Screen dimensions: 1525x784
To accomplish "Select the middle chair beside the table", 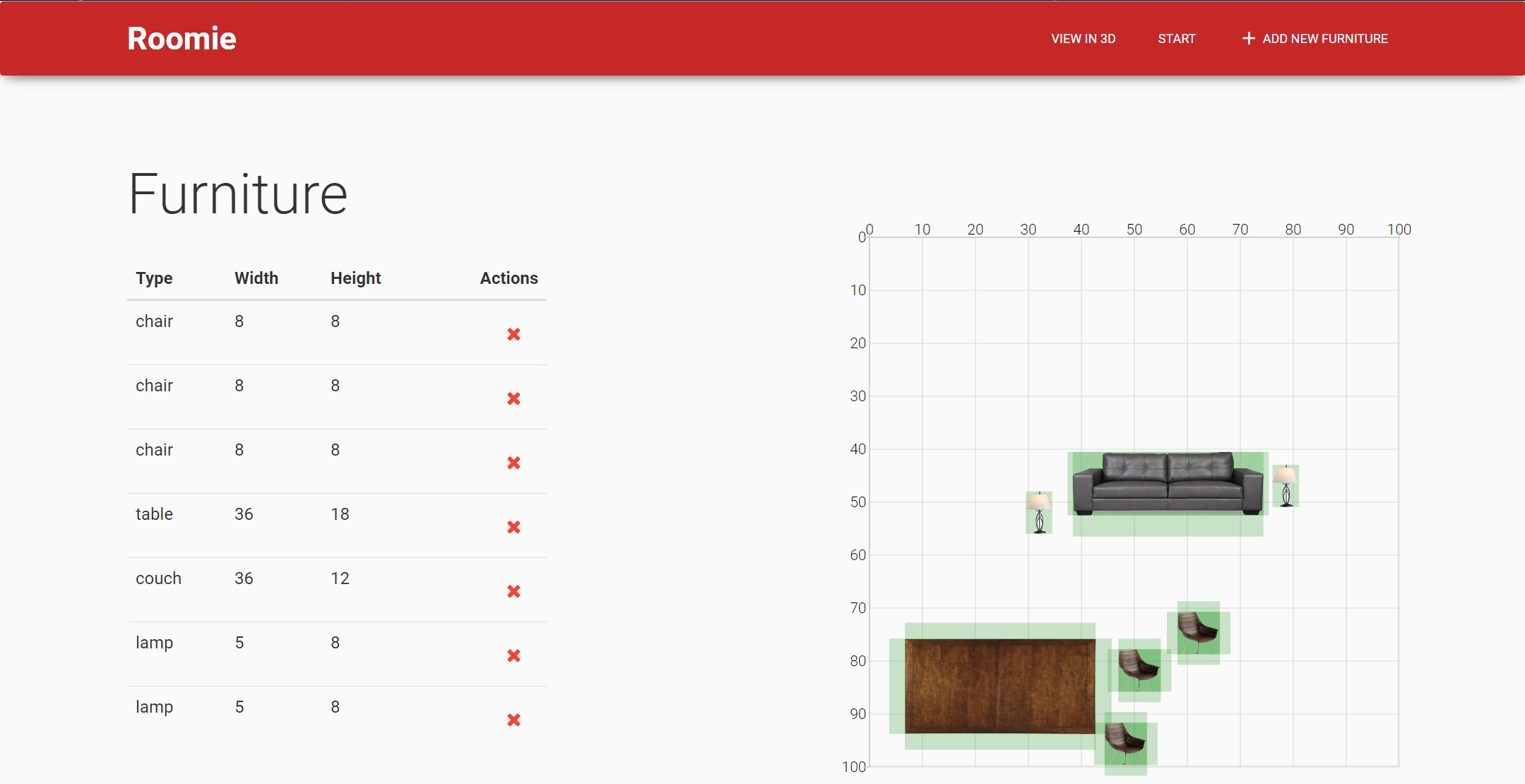I will point(1139,670).
